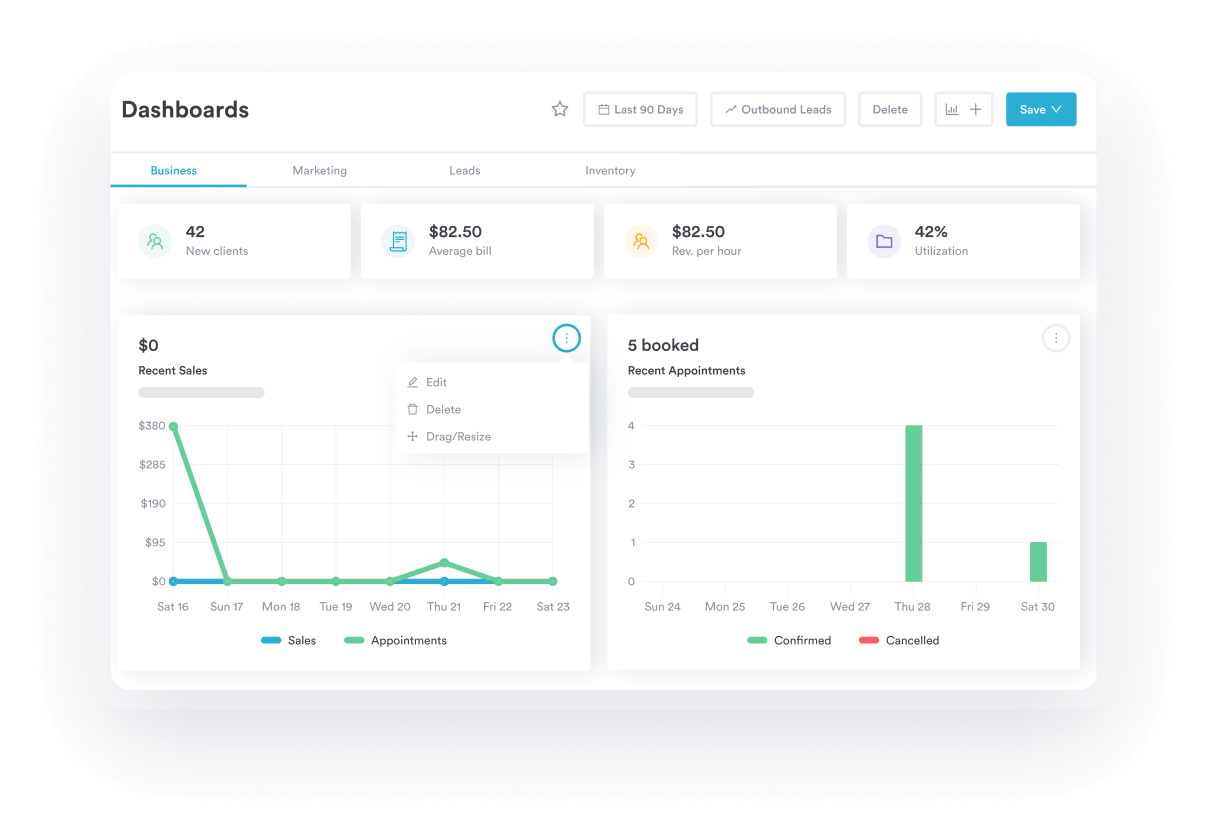Toggle the Cancelled legend item
The height and width of the screenshot is (840, 1210).
pos(899,640)
